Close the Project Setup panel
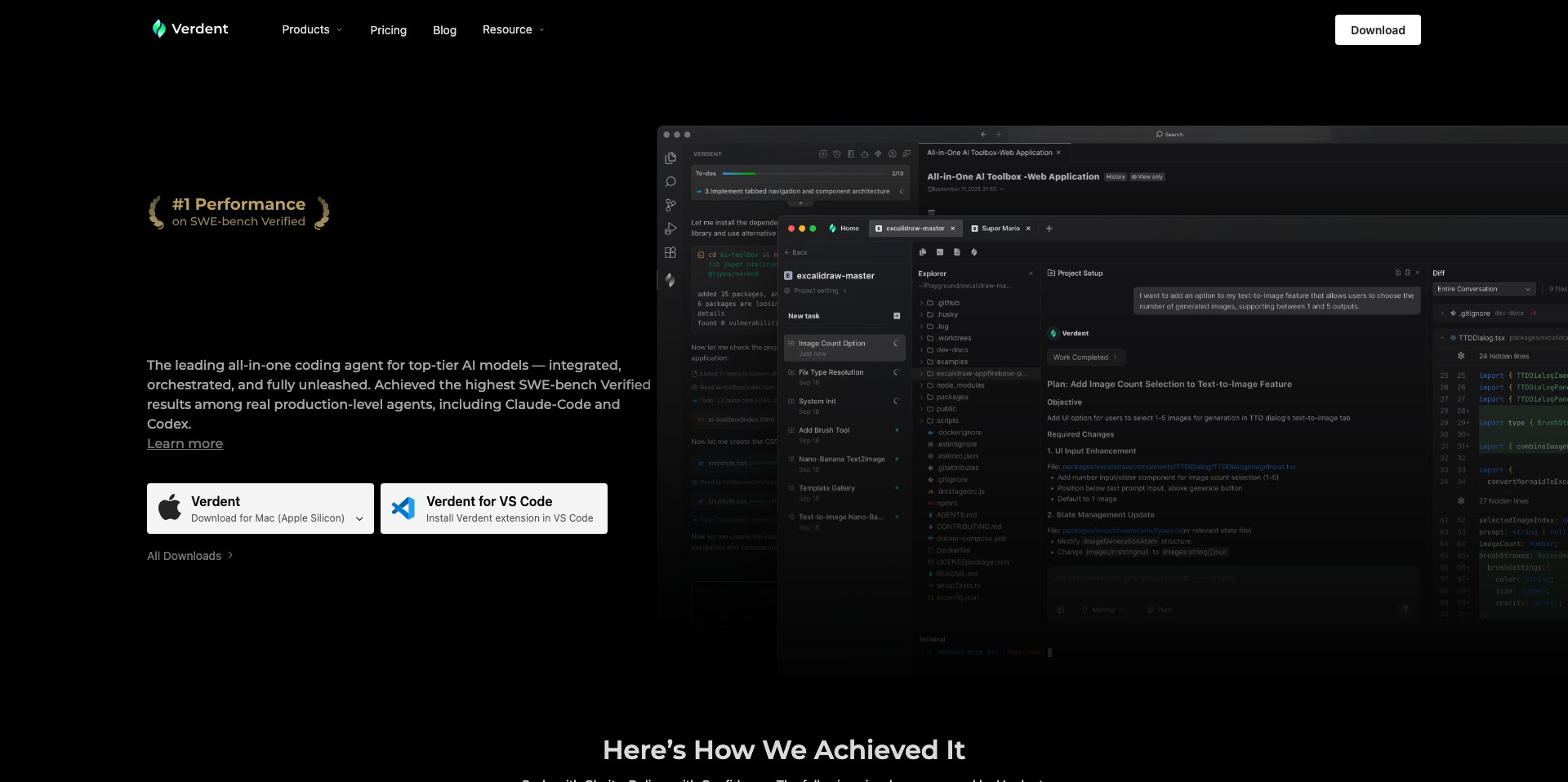The width and height of the screenshot is (1568, 782). [1417, 273]
